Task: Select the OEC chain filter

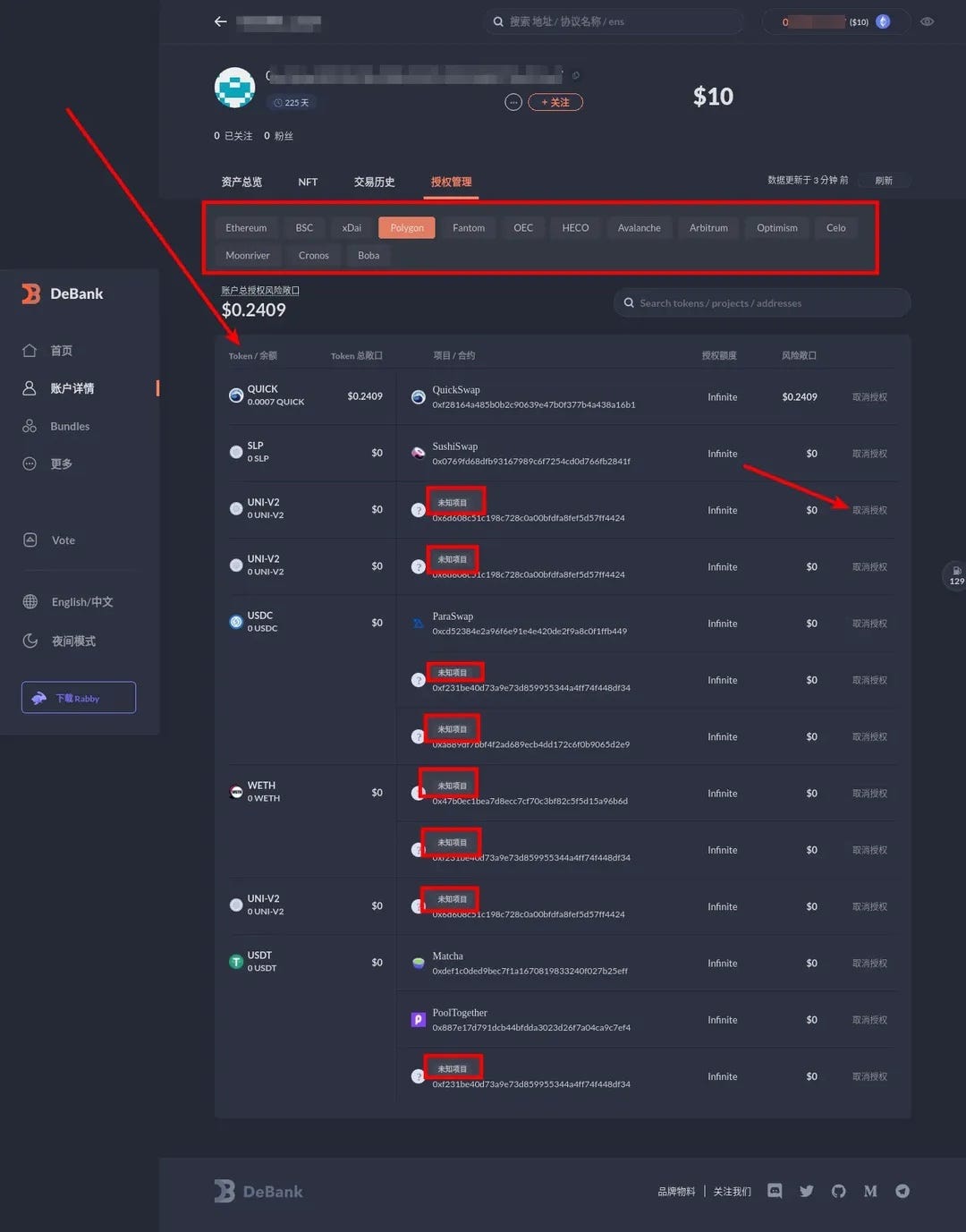Action: click(523, 228)
